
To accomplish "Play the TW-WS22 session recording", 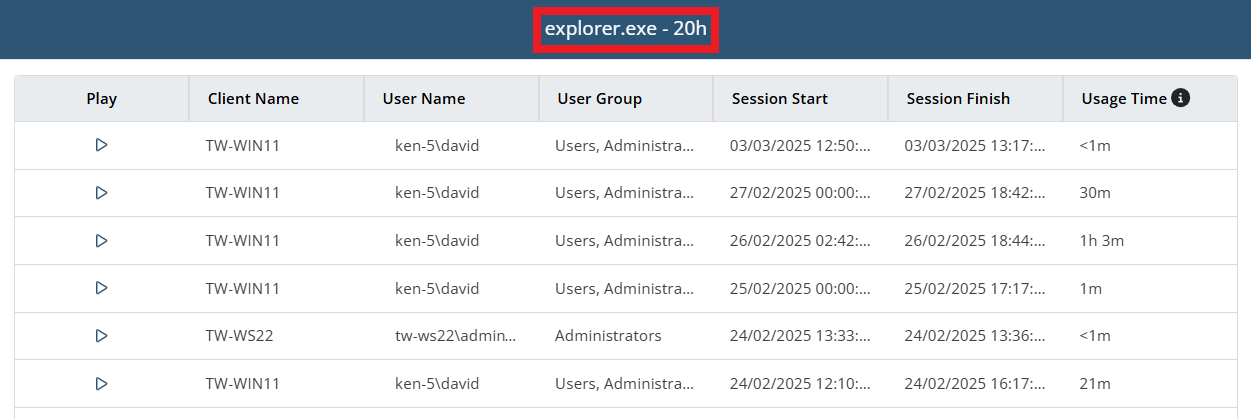I will [101, 336].
